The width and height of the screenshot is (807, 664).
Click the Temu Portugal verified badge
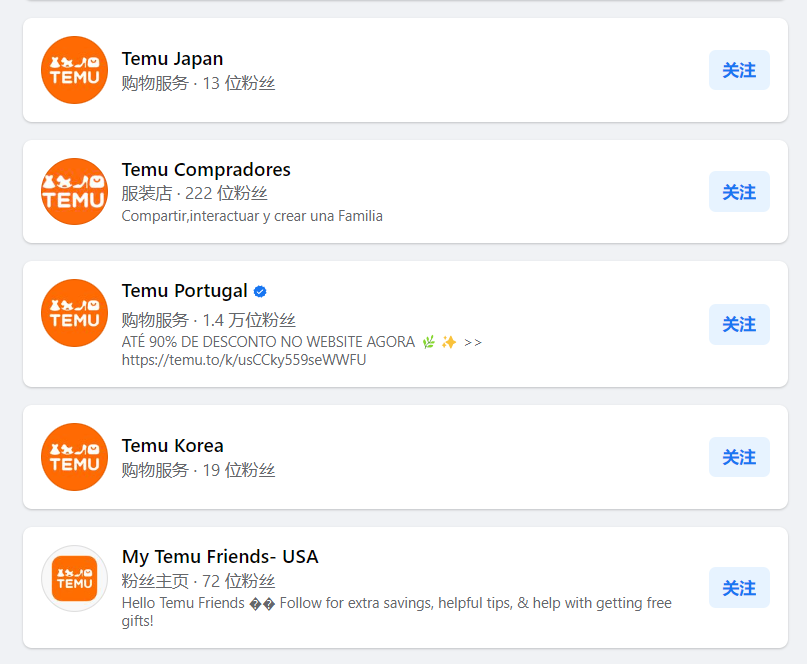point(260,292)
